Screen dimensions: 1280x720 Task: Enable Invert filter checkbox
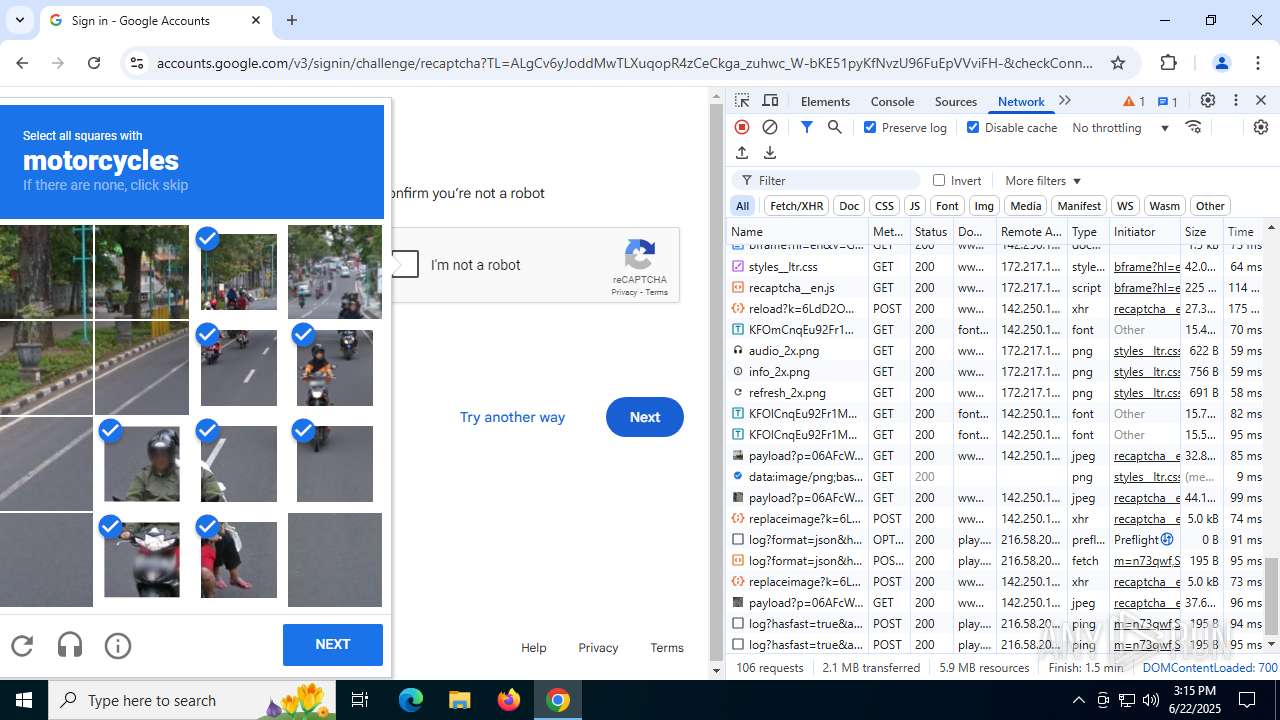939,180
